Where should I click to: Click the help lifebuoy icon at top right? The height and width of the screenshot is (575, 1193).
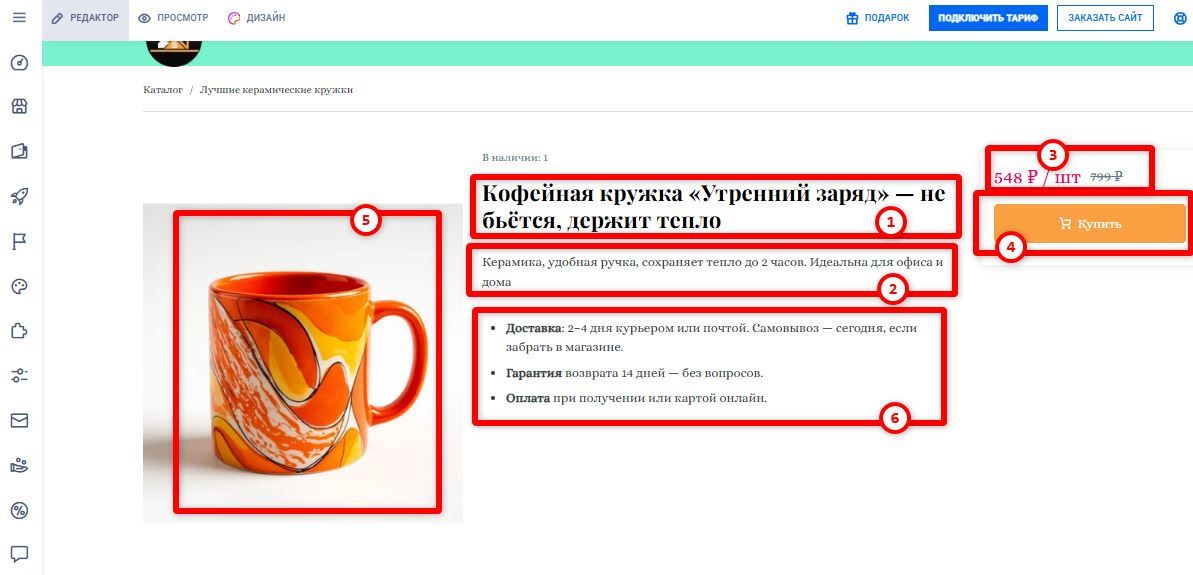click(x=1181, y=18)
